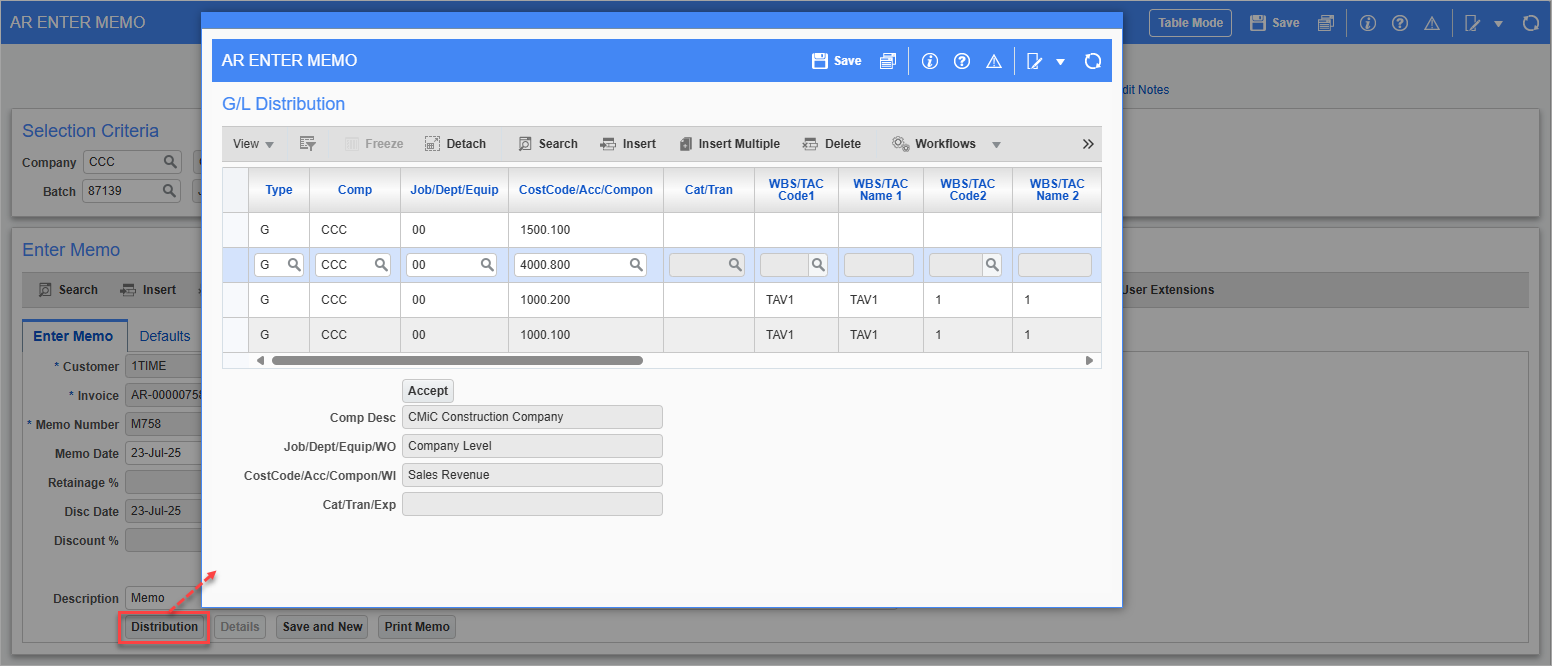Click the warning triangle icon in popup header
The width and height of the screenshot is (1552, 666).
pos(994,61)
